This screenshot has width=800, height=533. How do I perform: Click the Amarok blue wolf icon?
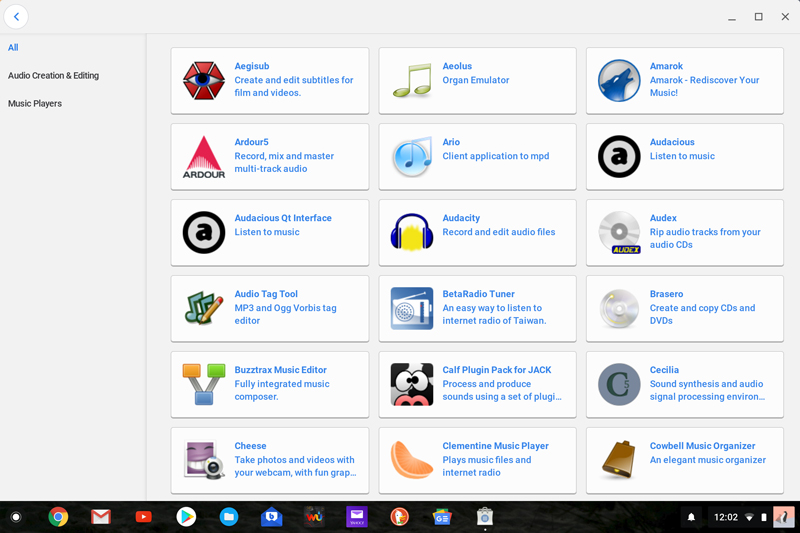(x=619, y=81)
